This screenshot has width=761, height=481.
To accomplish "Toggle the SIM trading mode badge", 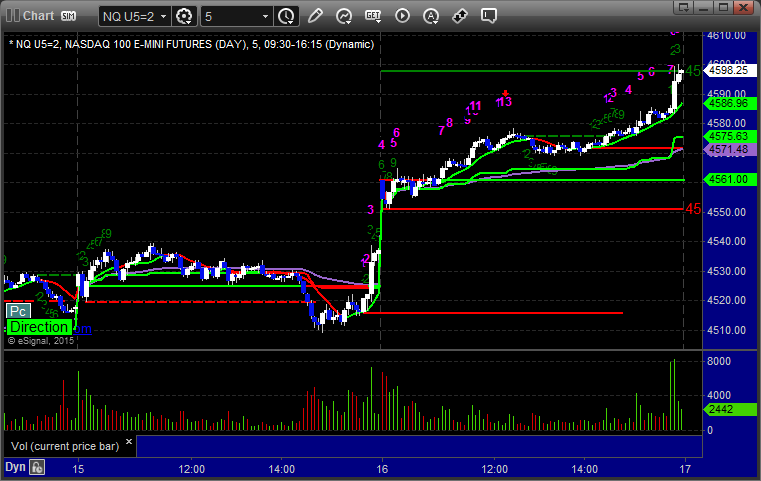I will pos(68,16).
